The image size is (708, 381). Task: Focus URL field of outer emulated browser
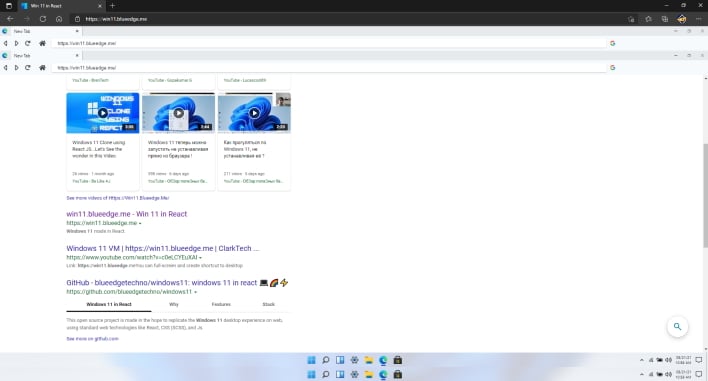(x=329, y=43)
